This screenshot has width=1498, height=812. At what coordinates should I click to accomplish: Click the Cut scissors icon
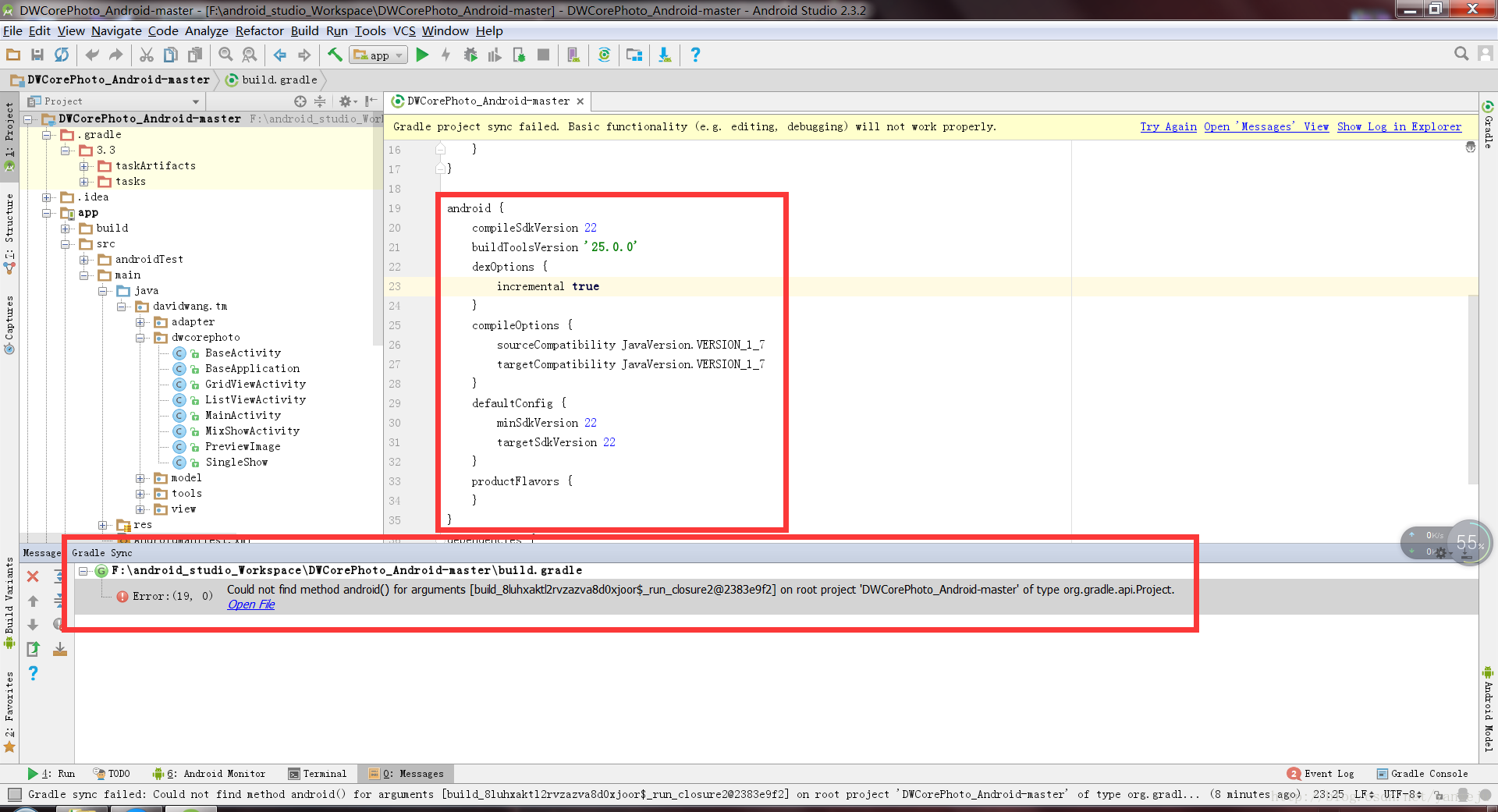[x=147, y=55]
